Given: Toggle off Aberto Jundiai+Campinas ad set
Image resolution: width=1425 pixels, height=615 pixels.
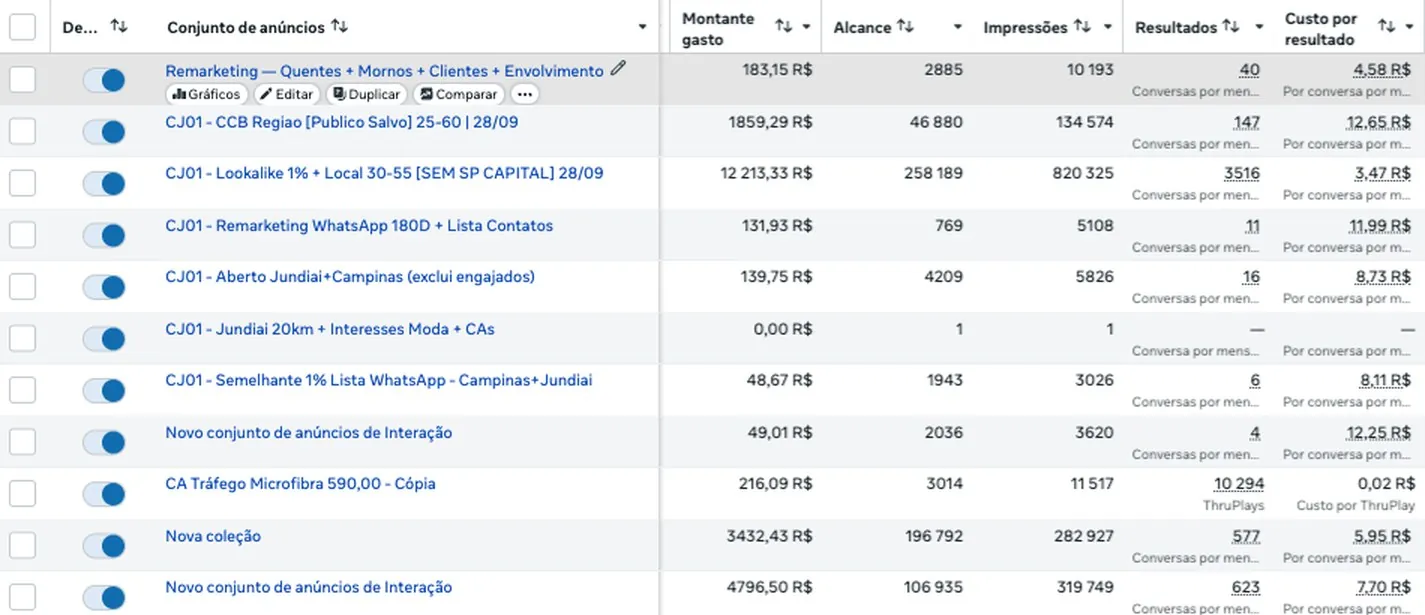Looking at the screenshot, I should click(x=104, y=287).
